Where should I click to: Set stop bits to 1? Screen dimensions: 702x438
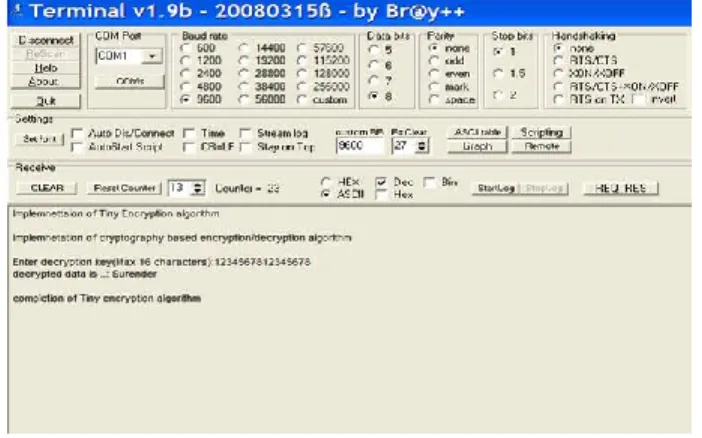498,52
